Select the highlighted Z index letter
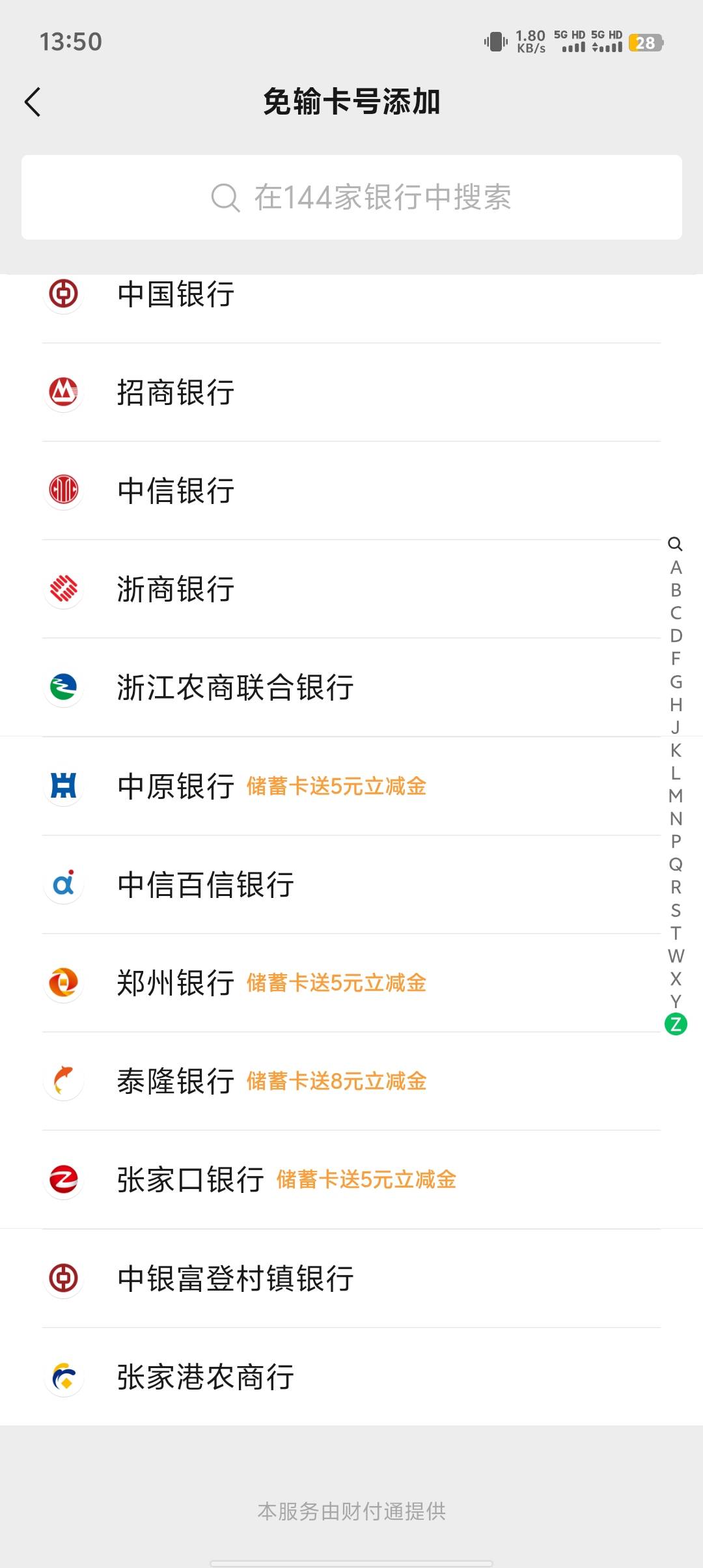This screenshot has height=1568, width=703. 676,1024
